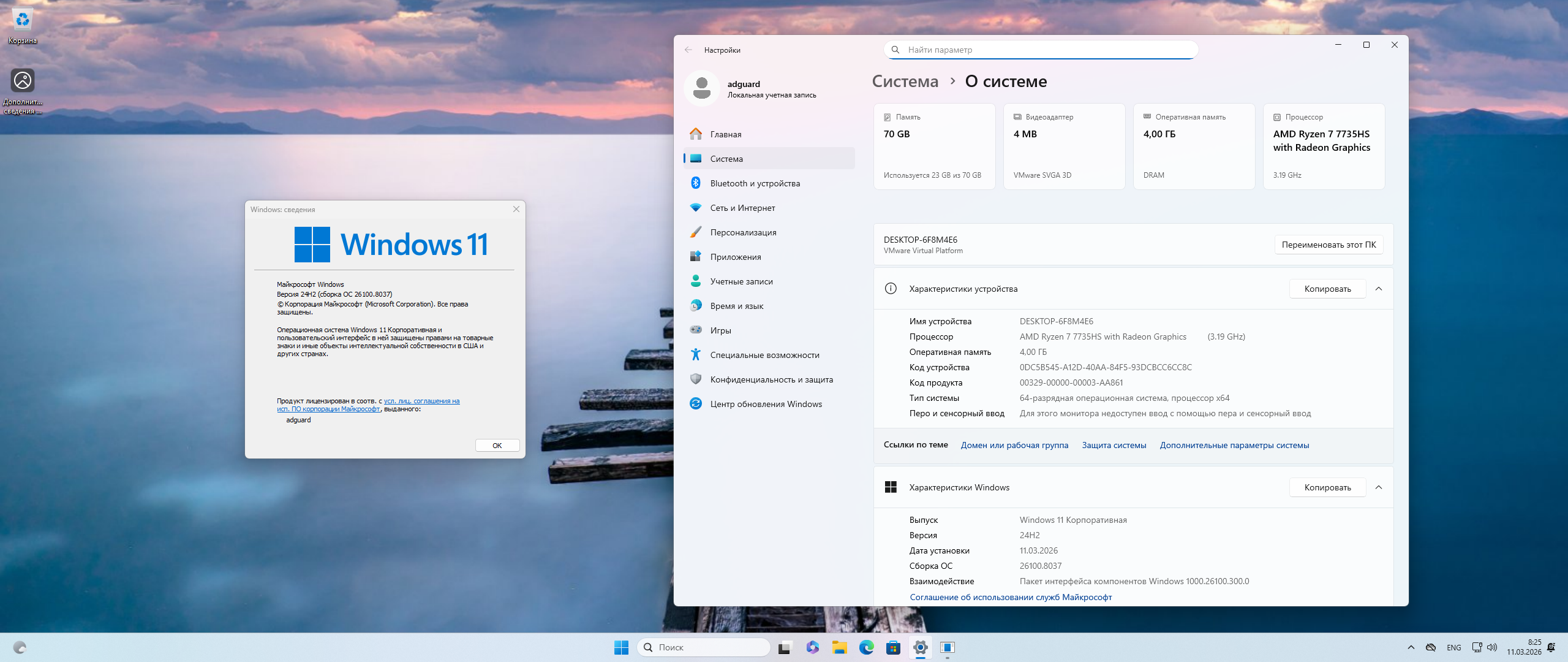The image size is (1568, 662).
Task: Select Приложения in settings sidebar
Action: point(736,257)
